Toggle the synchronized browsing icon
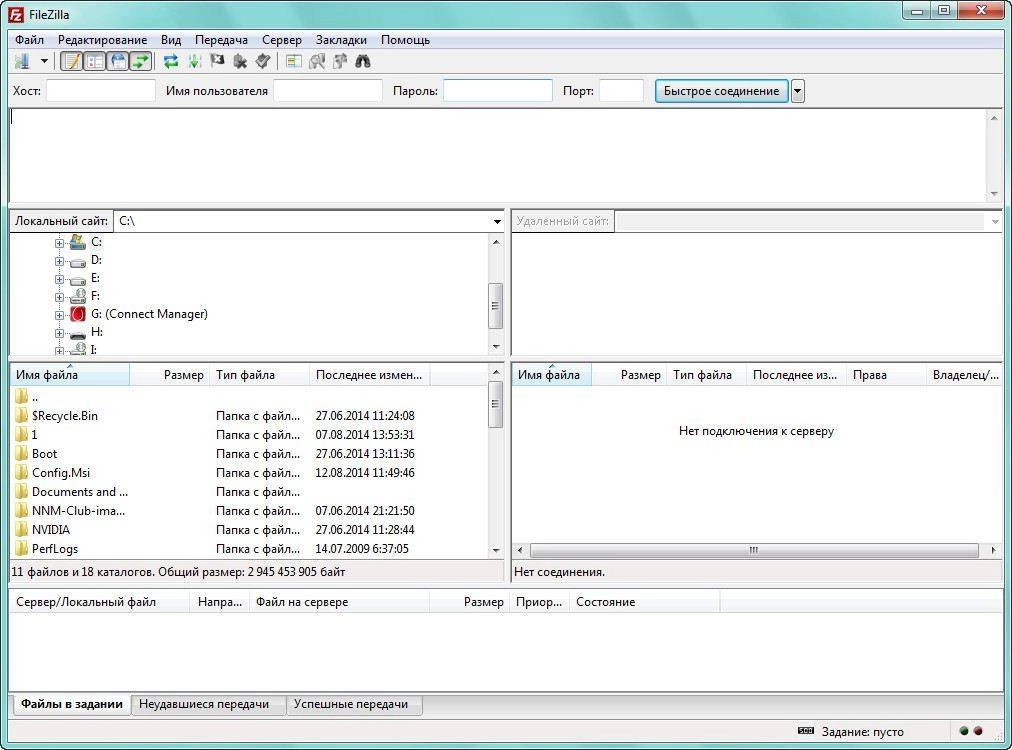The image size is (1012, 750). coord(339,61)
